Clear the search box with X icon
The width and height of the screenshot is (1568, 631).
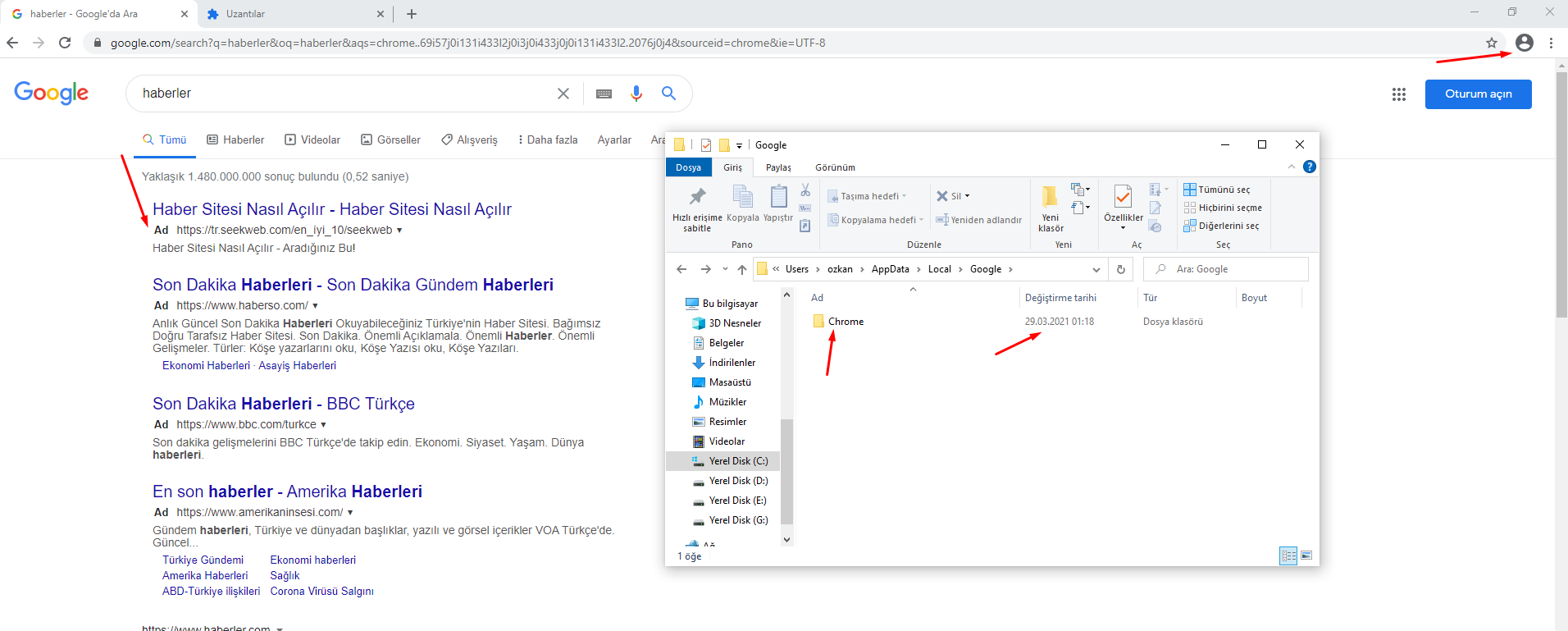point(563,94)
